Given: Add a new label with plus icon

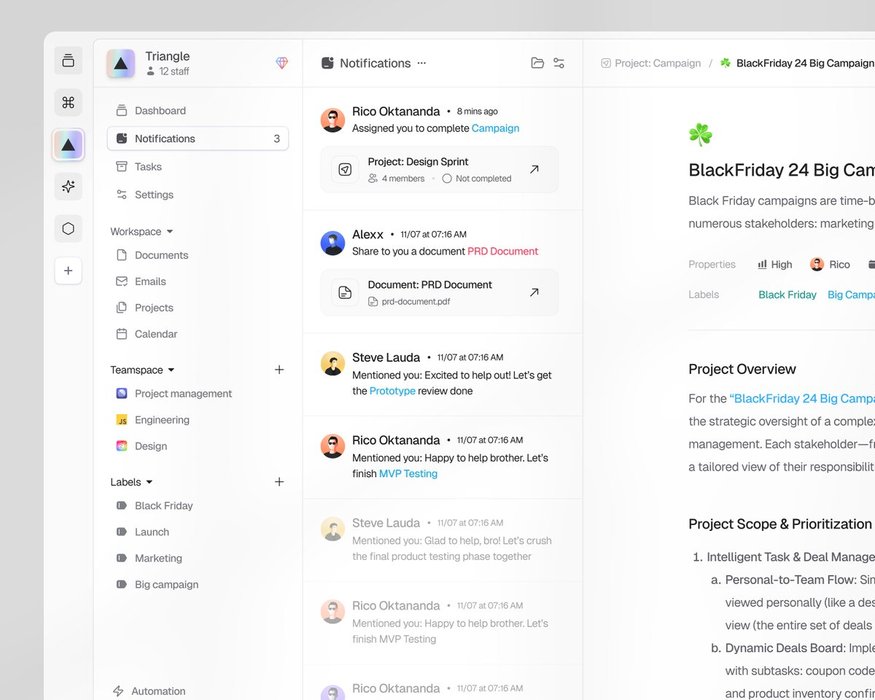Looking at the screenshot, I should point(279,482).
